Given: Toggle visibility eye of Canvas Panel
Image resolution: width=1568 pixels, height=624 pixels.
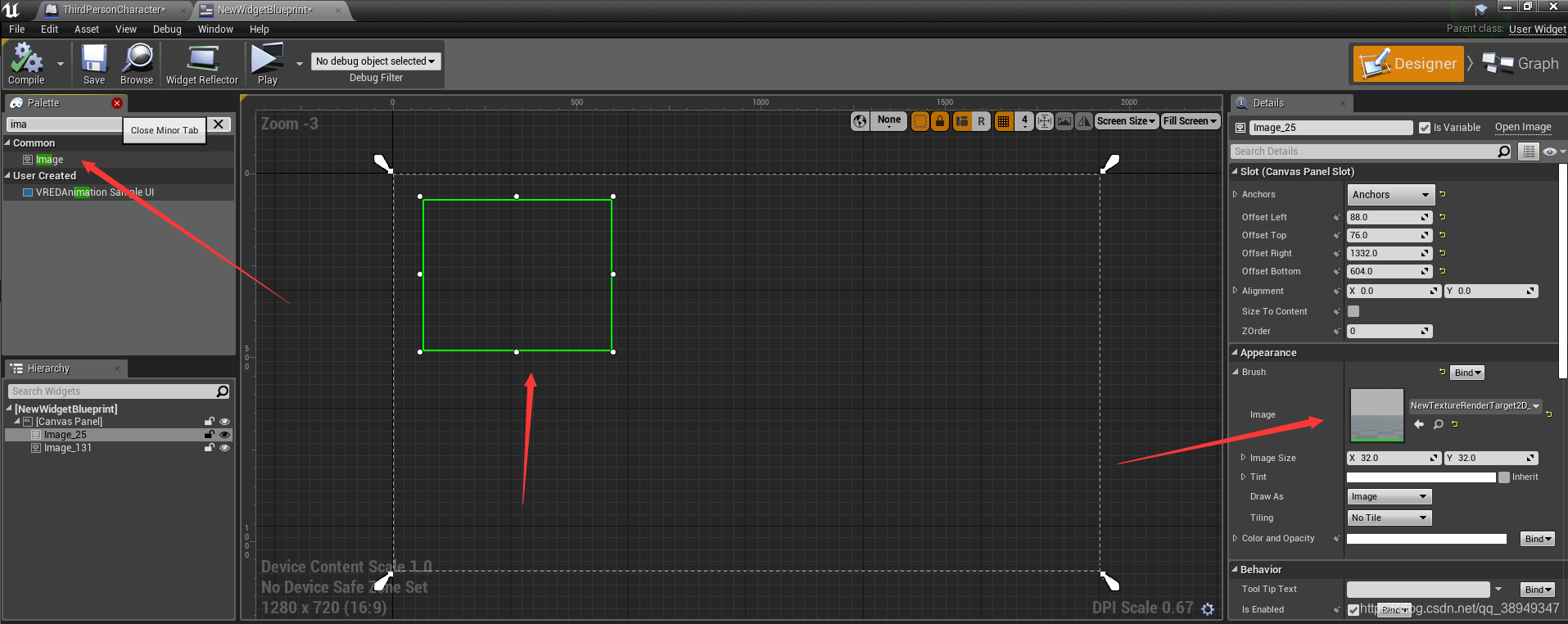Looking at the screenshot, I should [224, 422].
